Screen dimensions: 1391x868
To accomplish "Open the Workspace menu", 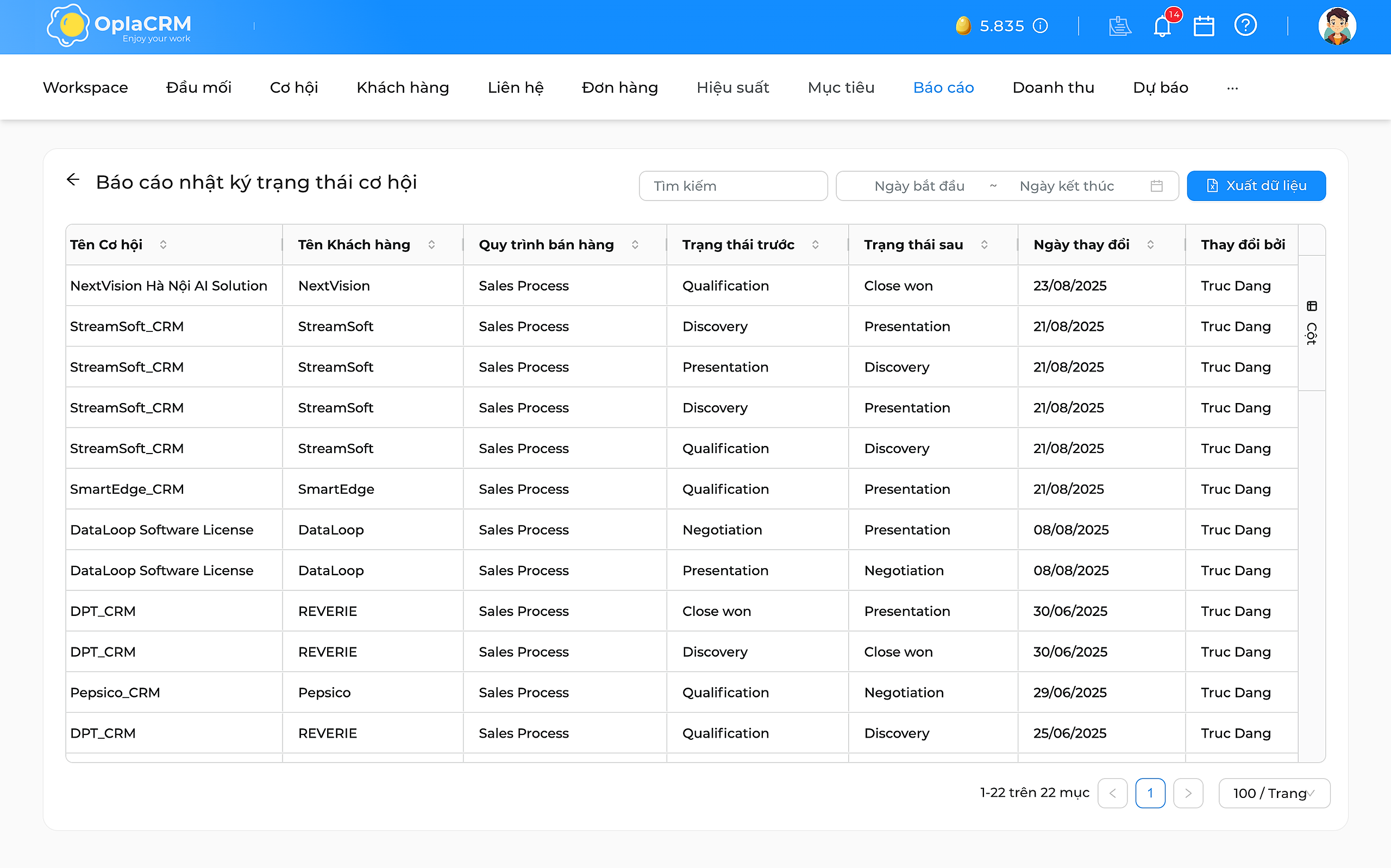I will (85, 87).
